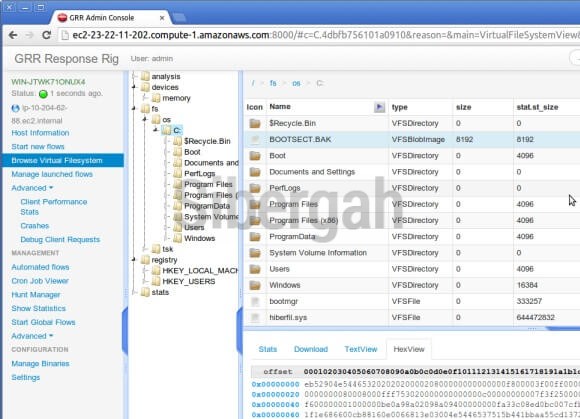The width and height of the screenshot is (580, 419).
Task: Click the address bar URL
Action: 326,35
